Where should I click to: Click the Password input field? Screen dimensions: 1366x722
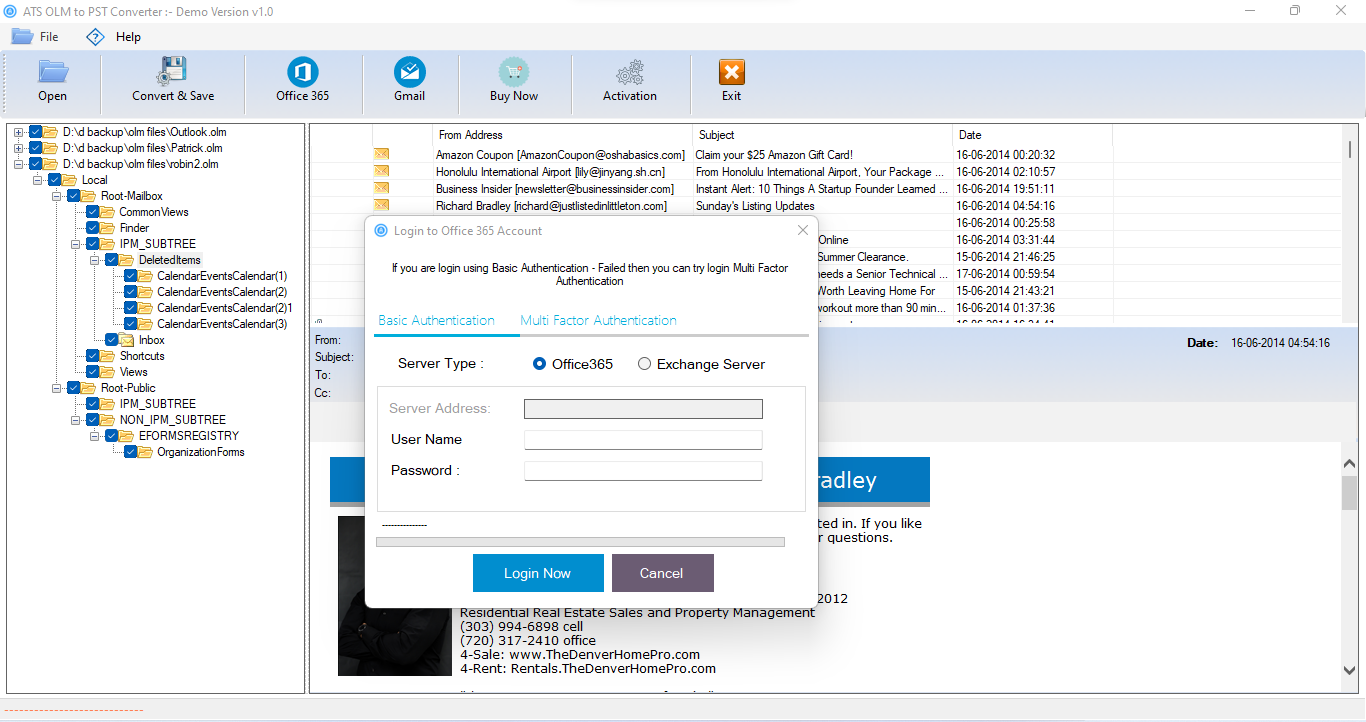[x=643, y=471]
